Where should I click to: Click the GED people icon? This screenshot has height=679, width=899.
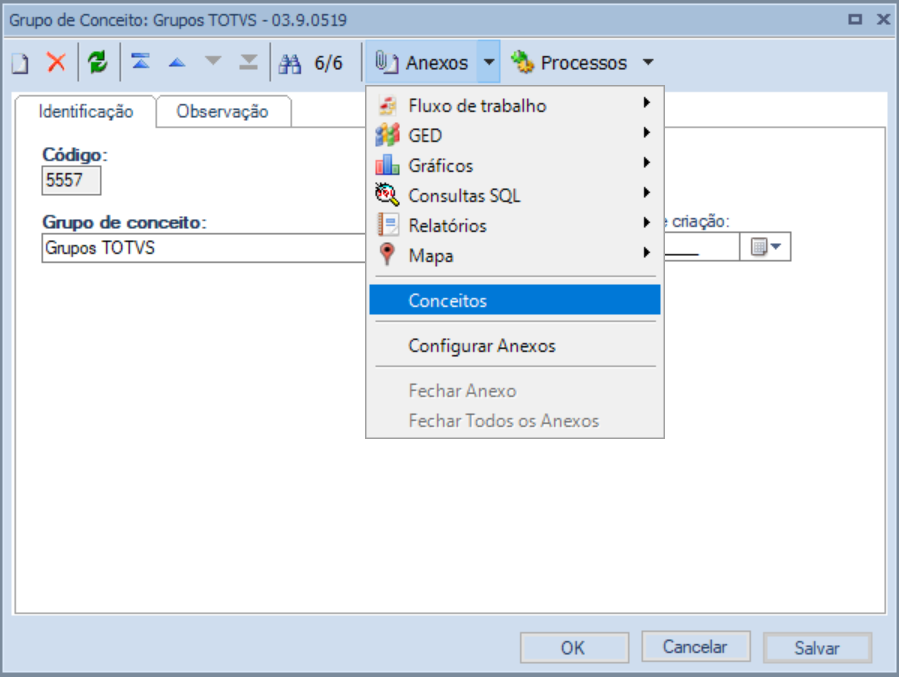[387, 135]
